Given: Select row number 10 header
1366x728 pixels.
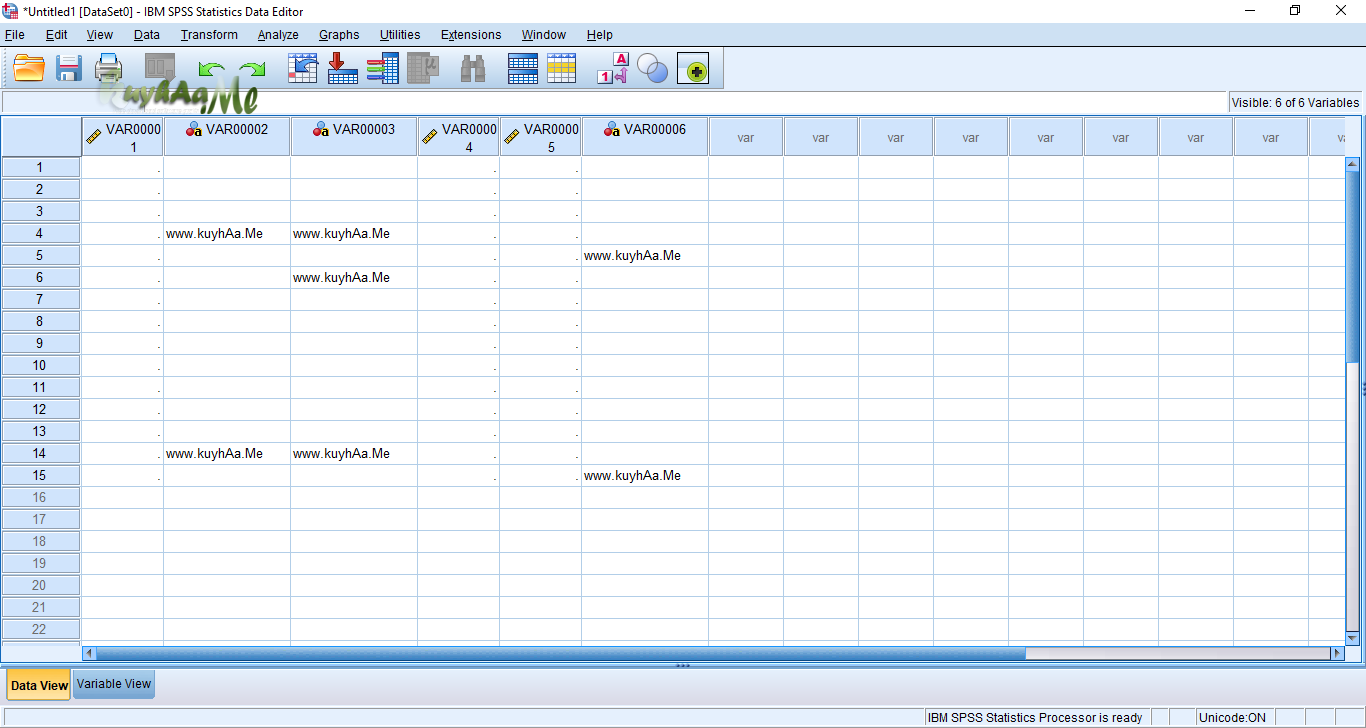Looking at the screenshot, I should pyautogui.click(x=40, y=365).
